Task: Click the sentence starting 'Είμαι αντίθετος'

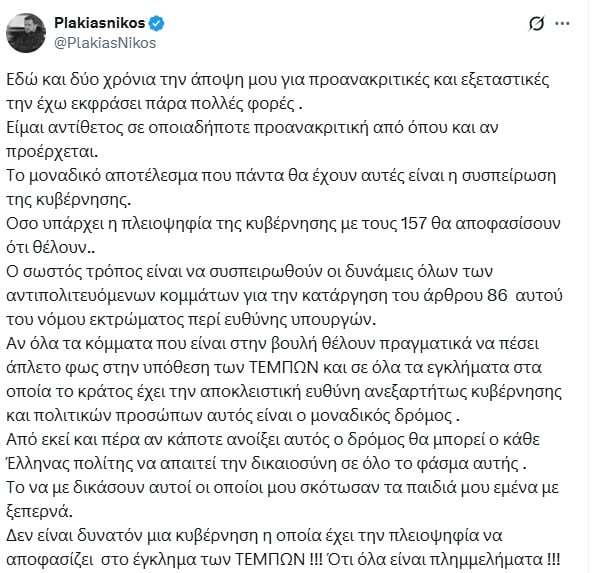Action: click(x=250, y=124)
